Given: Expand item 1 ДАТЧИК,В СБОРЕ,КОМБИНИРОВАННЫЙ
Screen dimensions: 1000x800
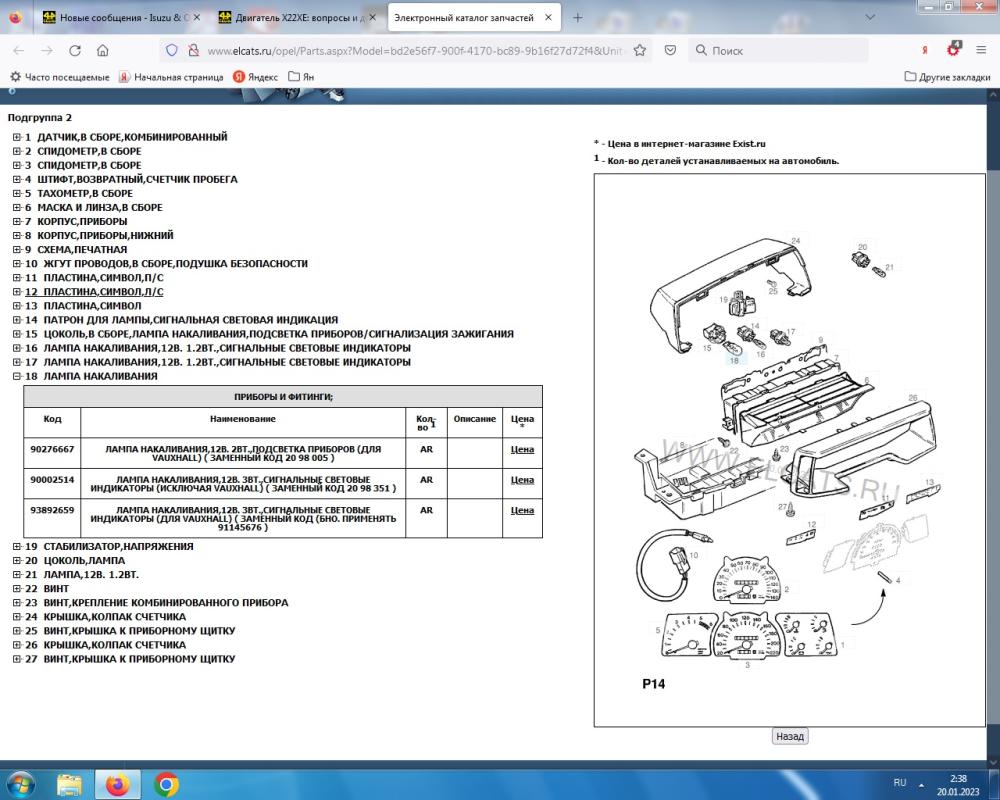Looking at the screenshot, I should tap(17, 137).
